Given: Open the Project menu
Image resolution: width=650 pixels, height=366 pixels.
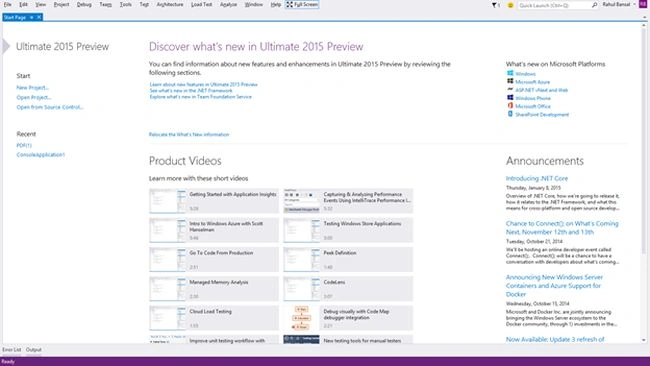Looking at the screenshot, I should click(61, 5).
